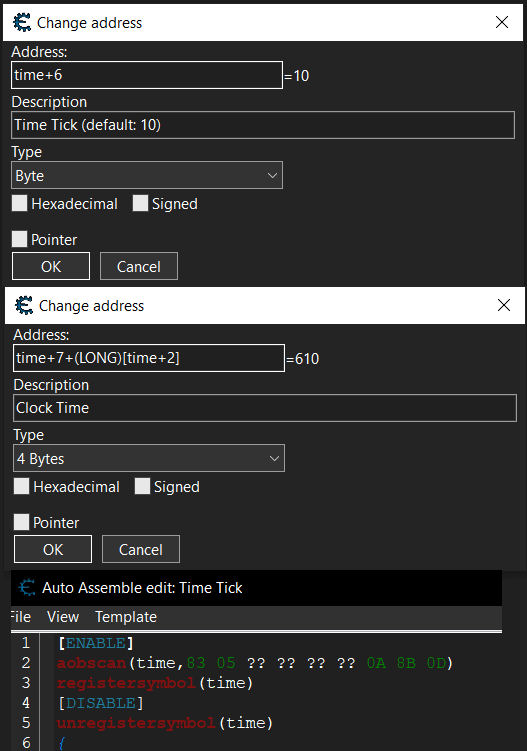
Task: Close the Clock Time change address dialog
Action: [504, 305]
